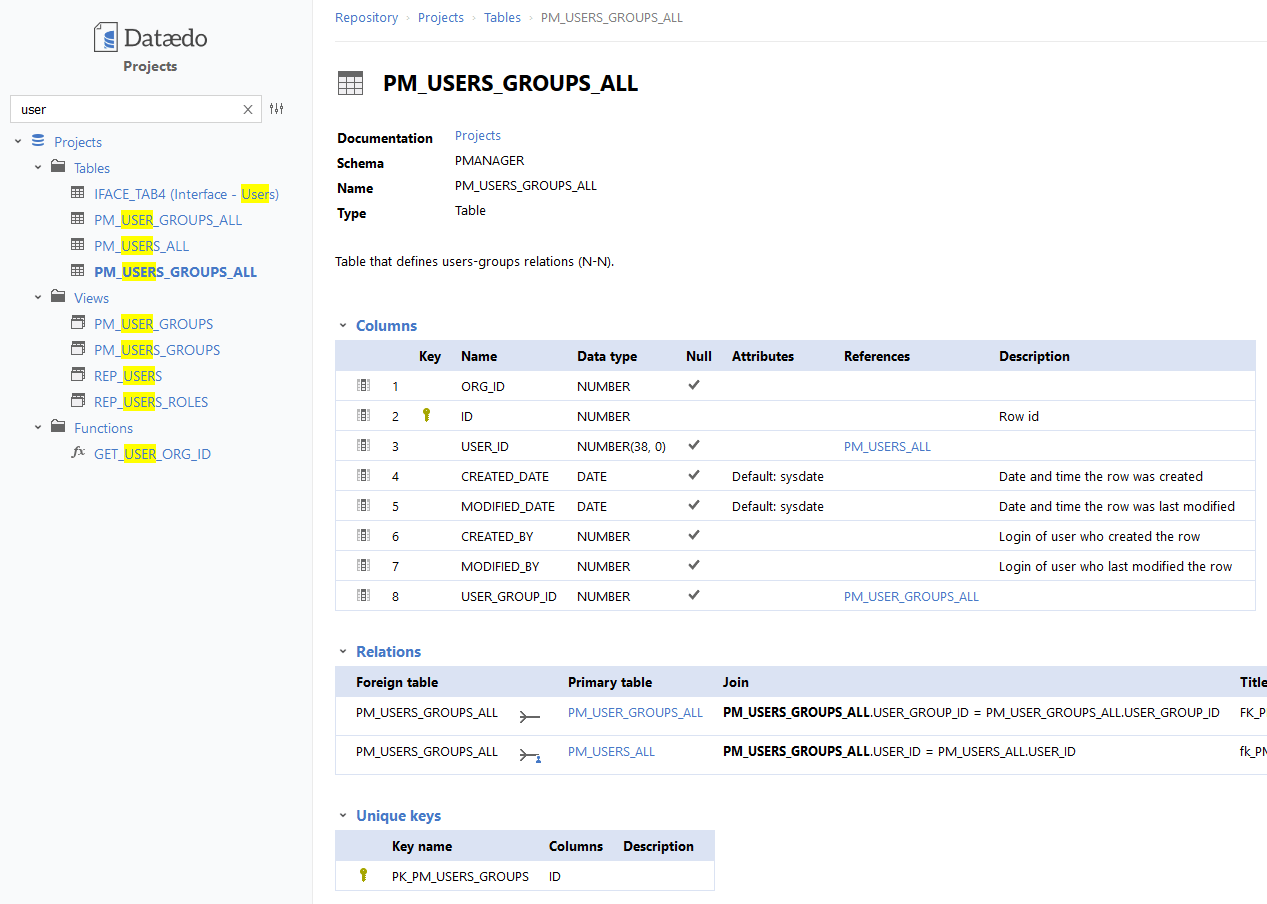The width and height of the screenshot is (1267, 904).
Task: Click the yellow key icon on the ID row
Action: (426, 415)
